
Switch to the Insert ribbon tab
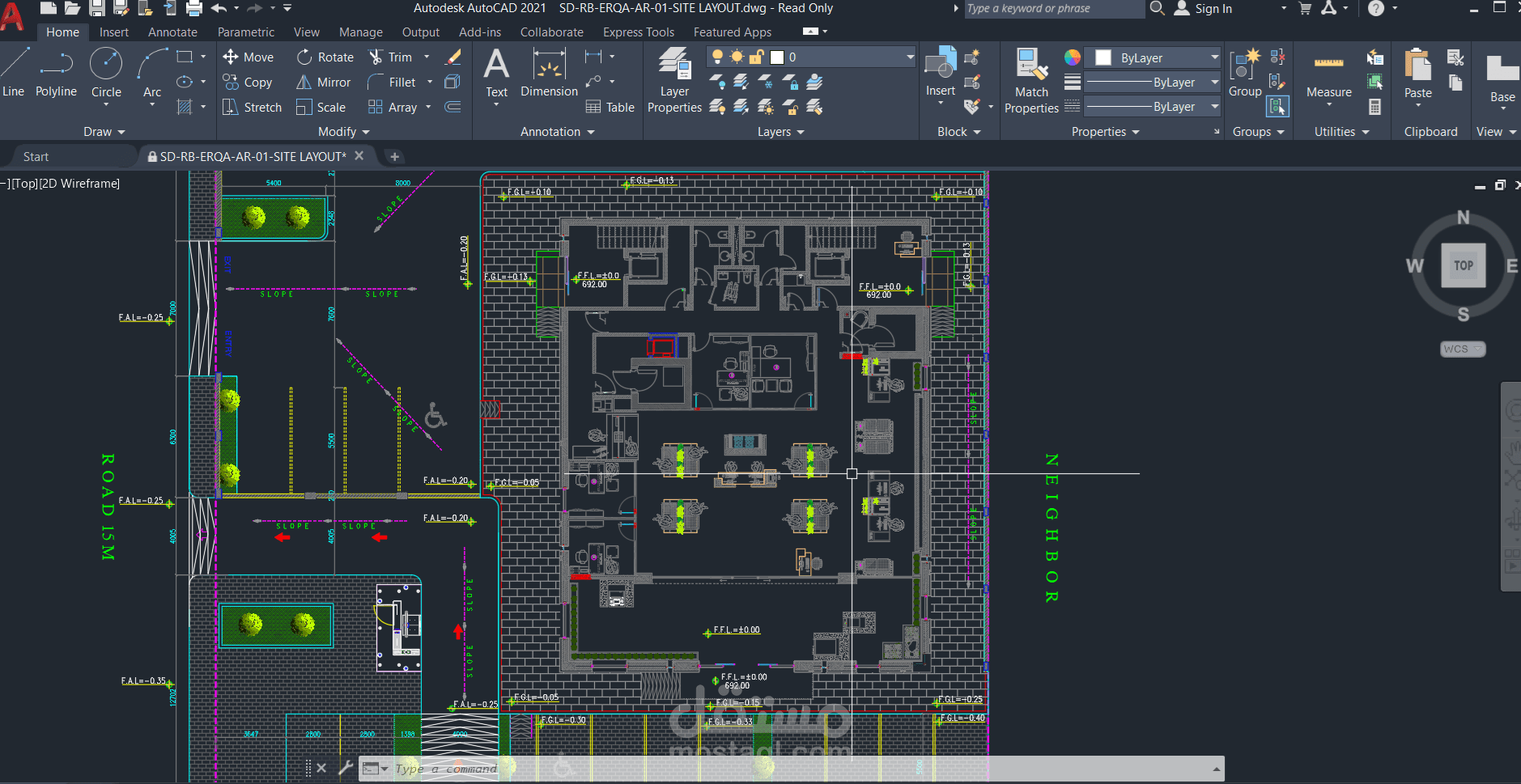114,32
